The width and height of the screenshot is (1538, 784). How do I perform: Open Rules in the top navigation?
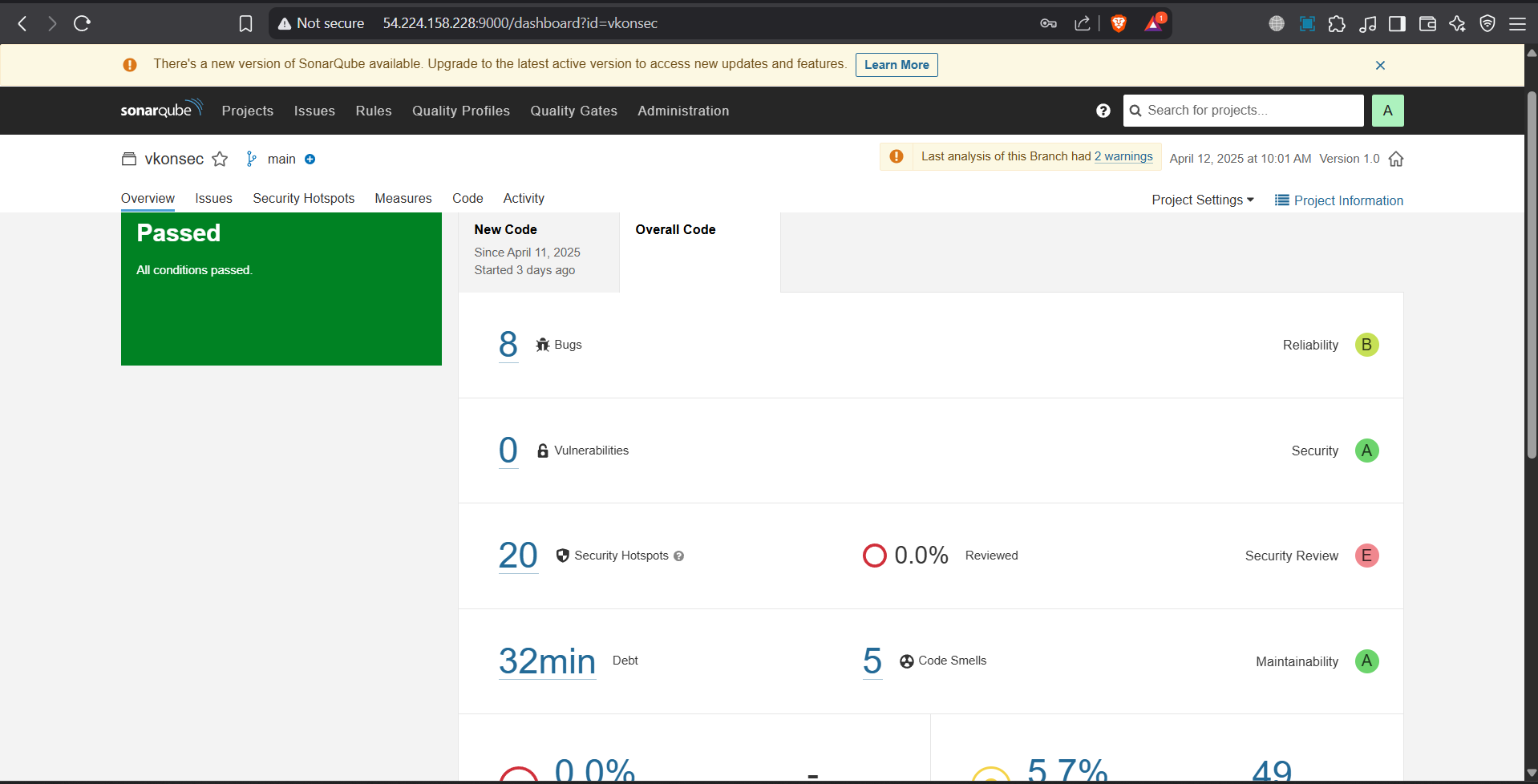tap(374, 111)
